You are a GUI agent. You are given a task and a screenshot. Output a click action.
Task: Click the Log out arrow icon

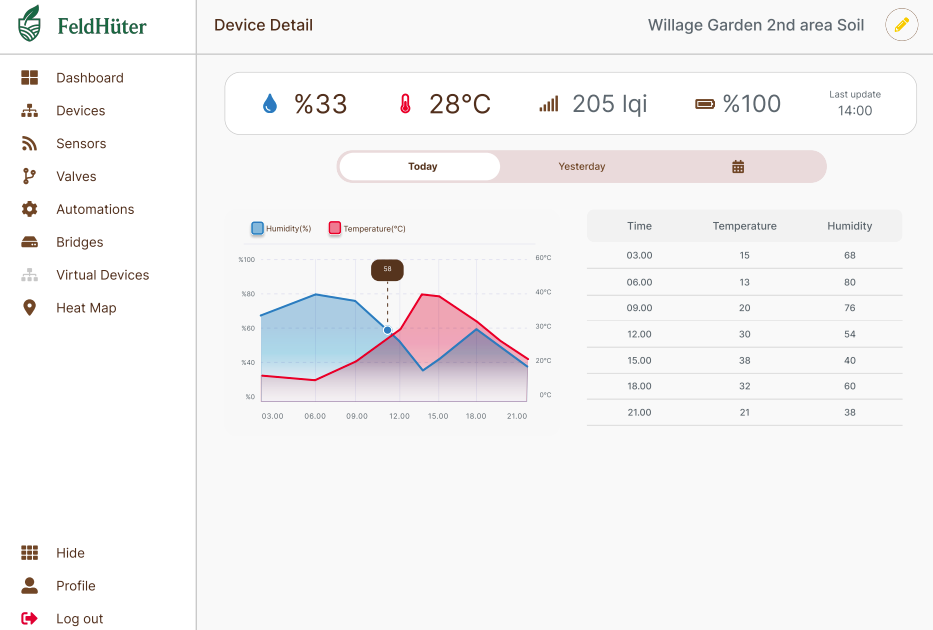tap(30, 619)
